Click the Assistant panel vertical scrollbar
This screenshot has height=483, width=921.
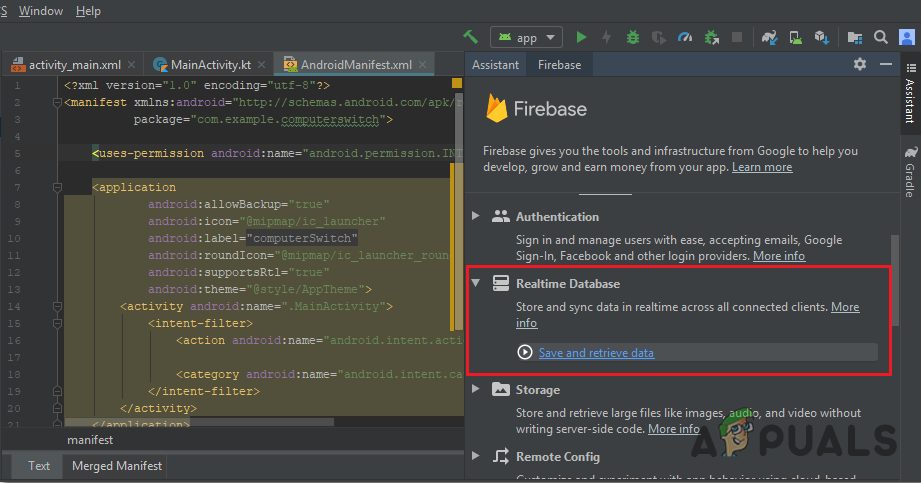893,278
